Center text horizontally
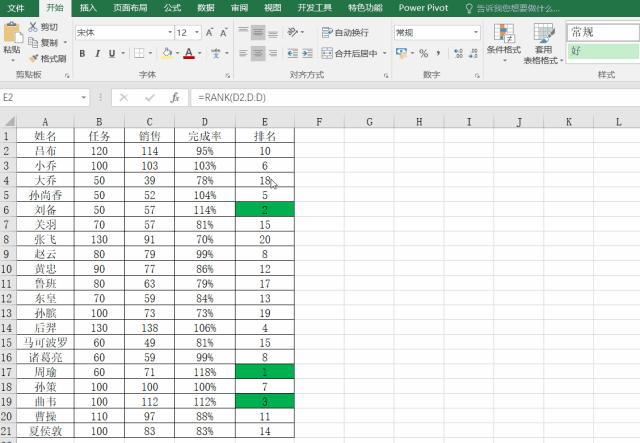The image size is (640, 443). [258, 53]
